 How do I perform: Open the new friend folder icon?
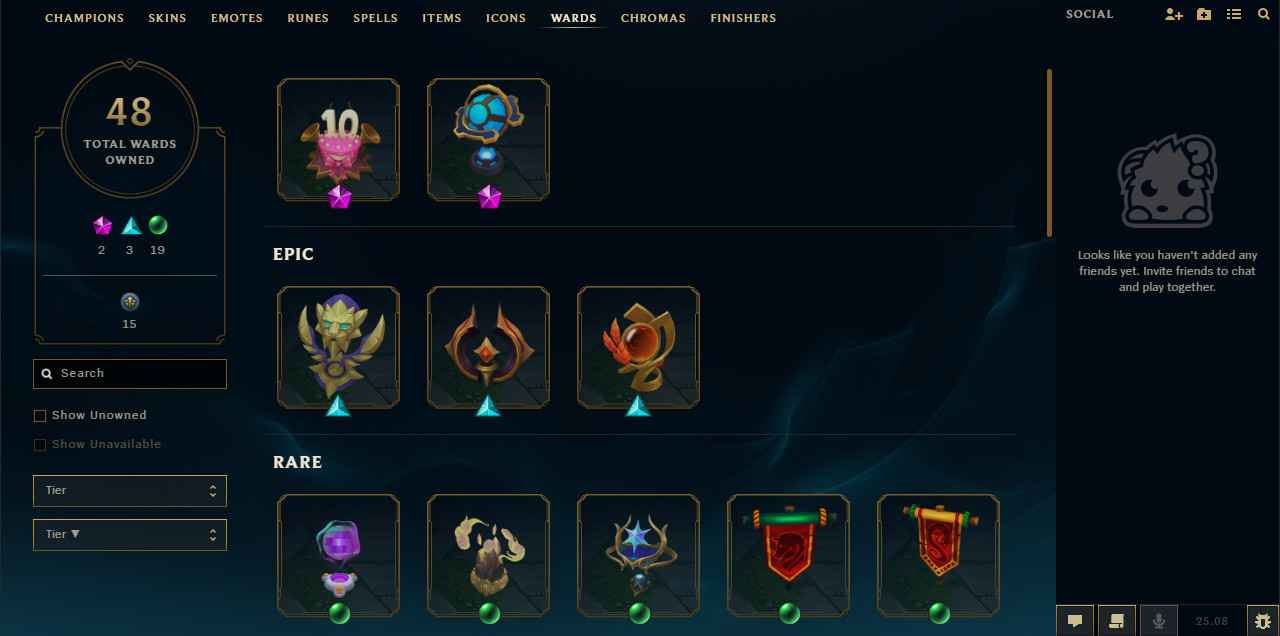(1204, 15)
